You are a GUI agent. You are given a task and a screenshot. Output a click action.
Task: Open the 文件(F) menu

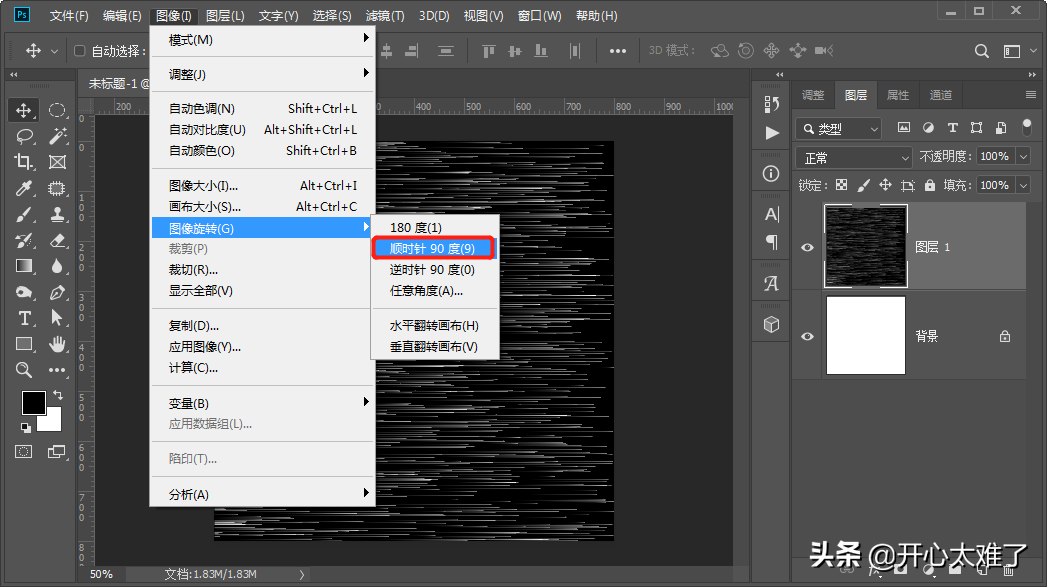pyautogui.click(x=69, y=15)
